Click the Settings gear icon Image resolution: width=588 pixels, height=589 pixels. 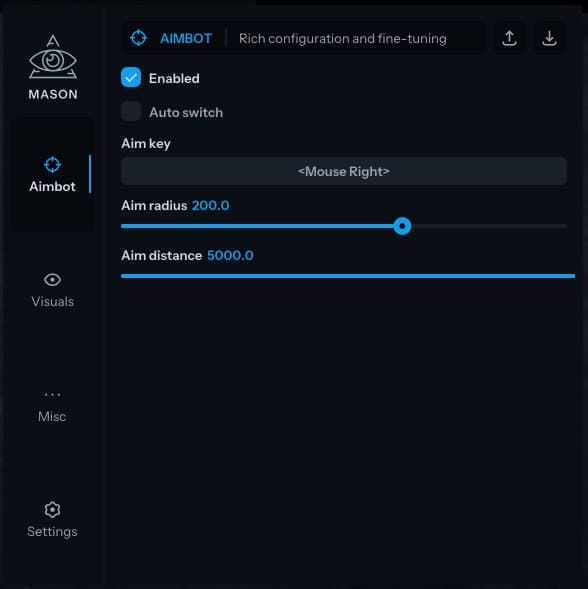click(x=52, y=510)
